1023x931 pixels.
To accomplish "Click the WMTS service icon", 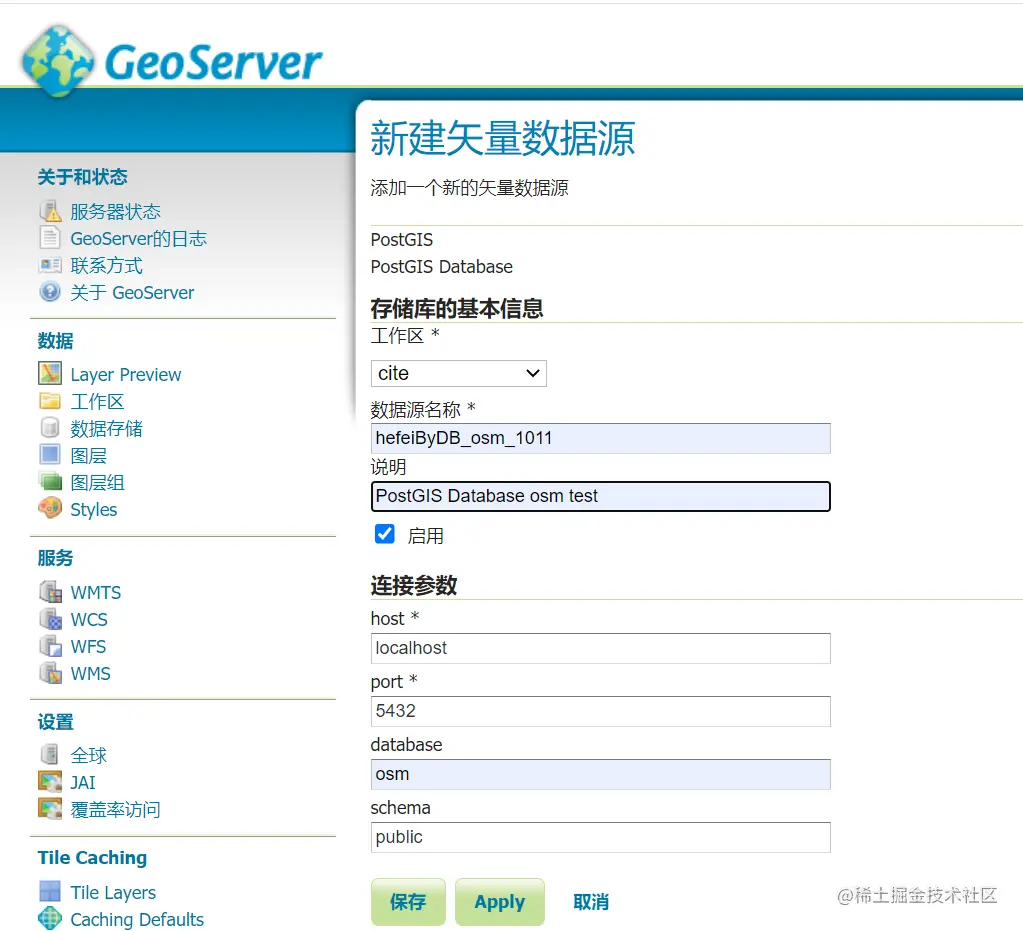I will (x=50, y=592).
